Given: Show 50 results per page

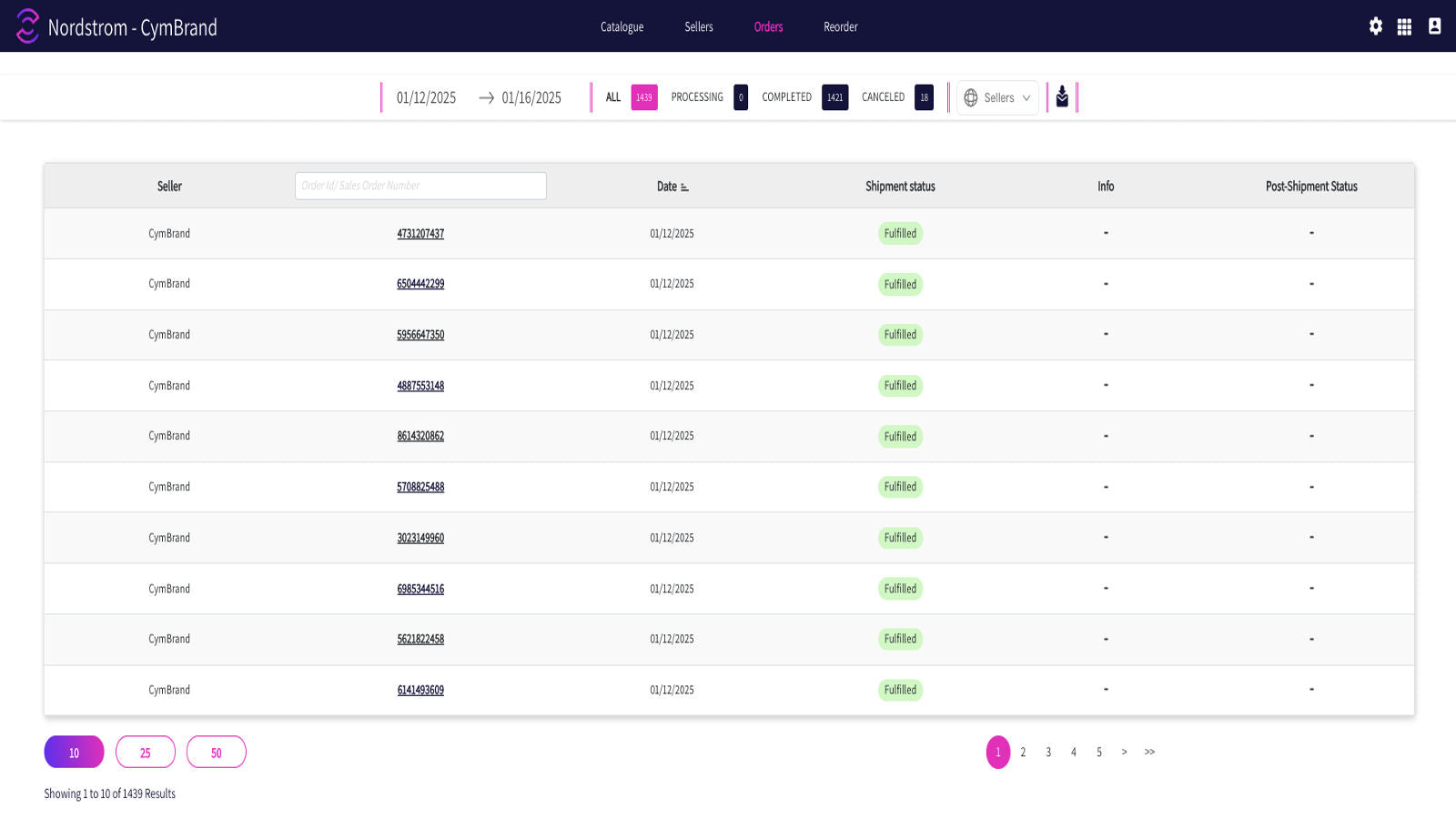Looking at the screenshot, I should point(216,752).
